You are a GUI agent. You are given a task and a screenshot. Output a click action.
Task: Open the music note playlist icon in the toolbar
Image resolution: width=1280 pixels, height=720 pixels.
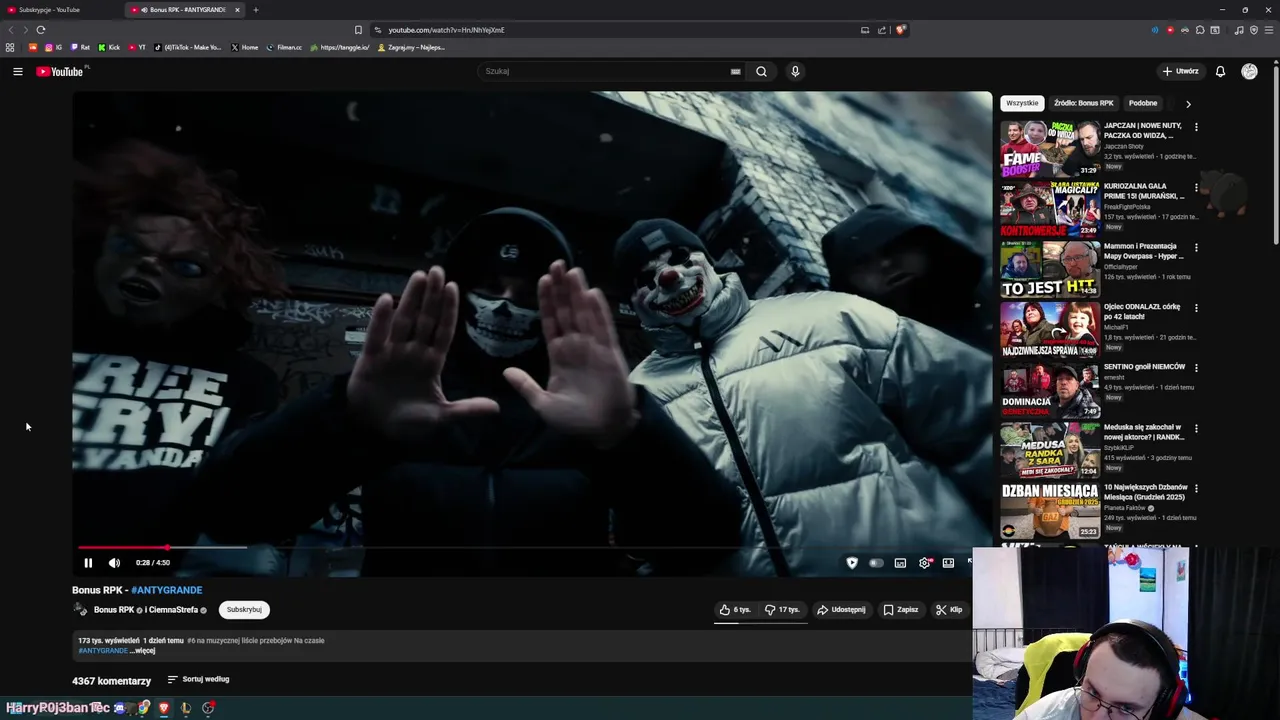coord(1239,30)
